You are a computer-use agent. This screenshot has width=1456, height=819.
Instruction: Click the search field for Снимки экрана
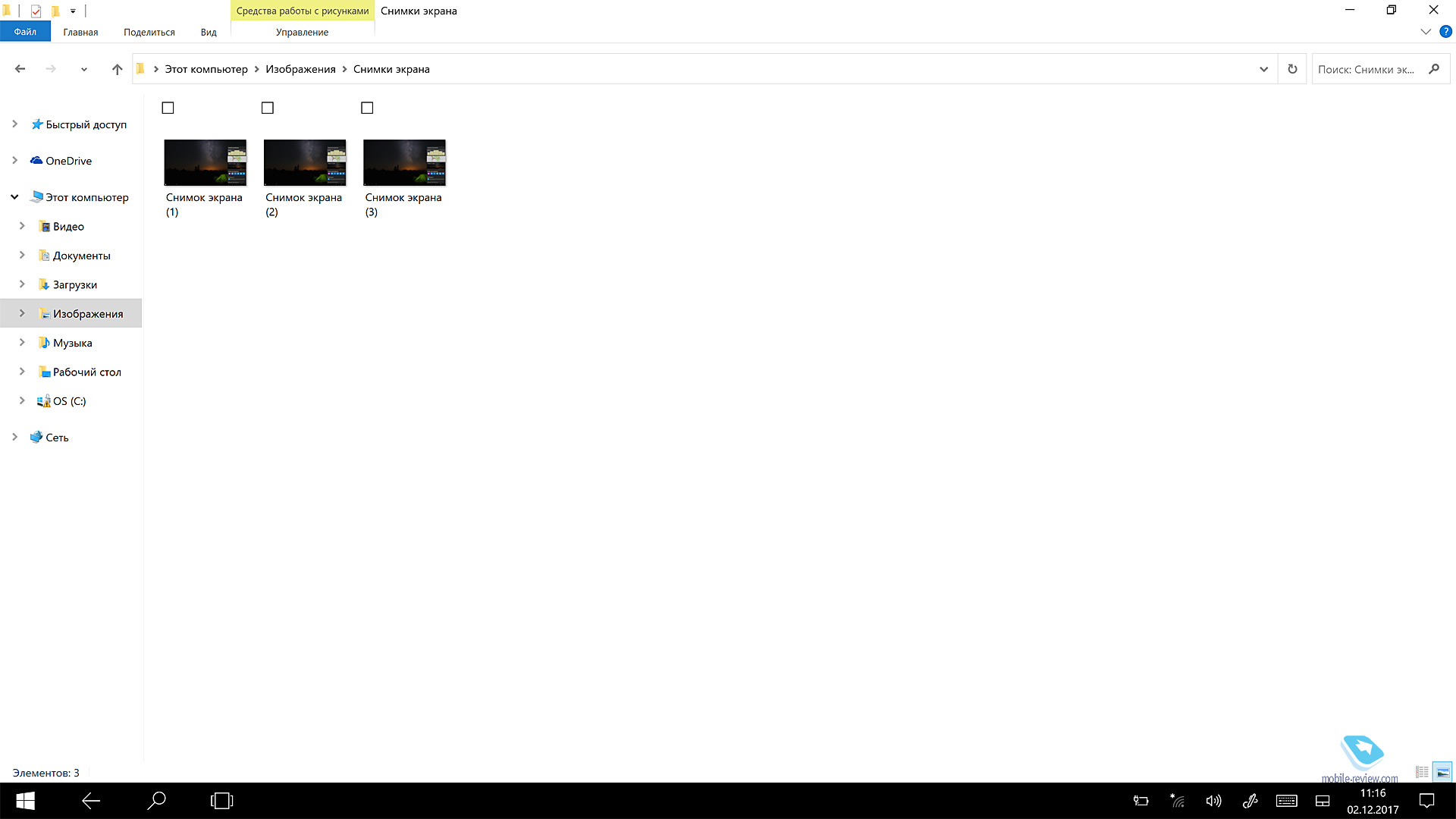click(1367, 69)
